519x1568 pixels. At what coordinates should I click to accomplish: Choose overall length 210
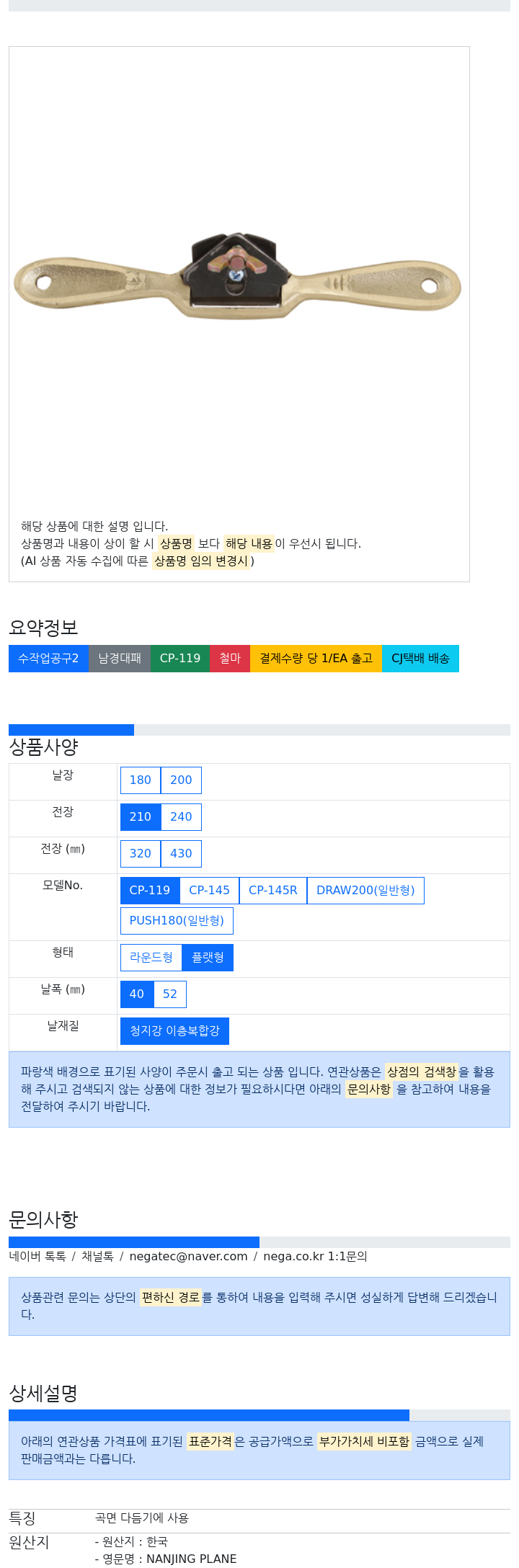[x=141, y=817]
